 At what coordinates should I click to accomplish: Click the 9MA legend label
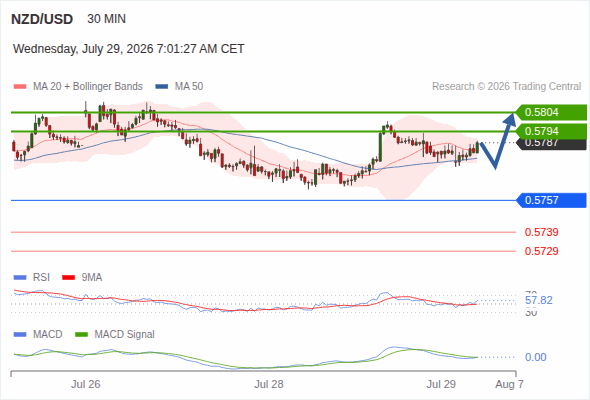[92, 278]
